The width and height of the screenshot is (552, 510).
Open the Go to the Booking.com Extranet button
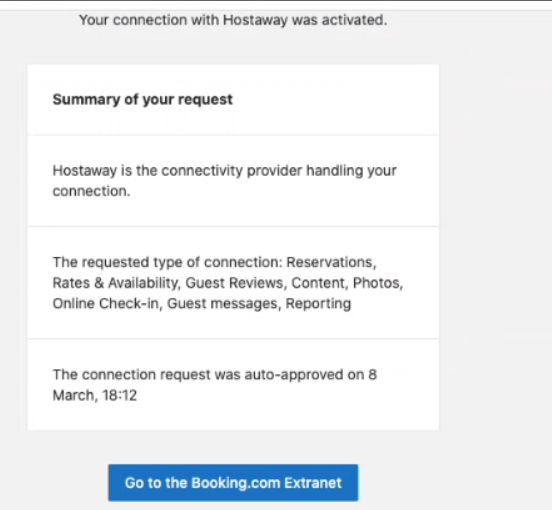coord(233,483)
